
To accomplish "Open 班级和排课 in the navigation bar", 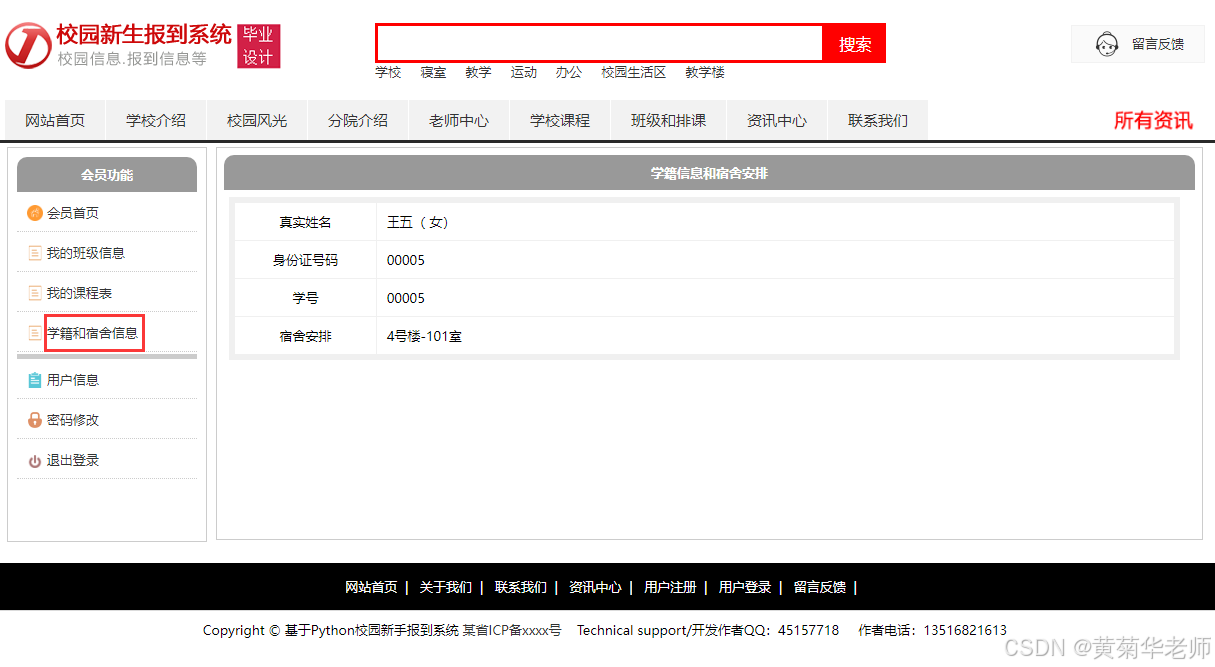I will (x=668, y=120).
